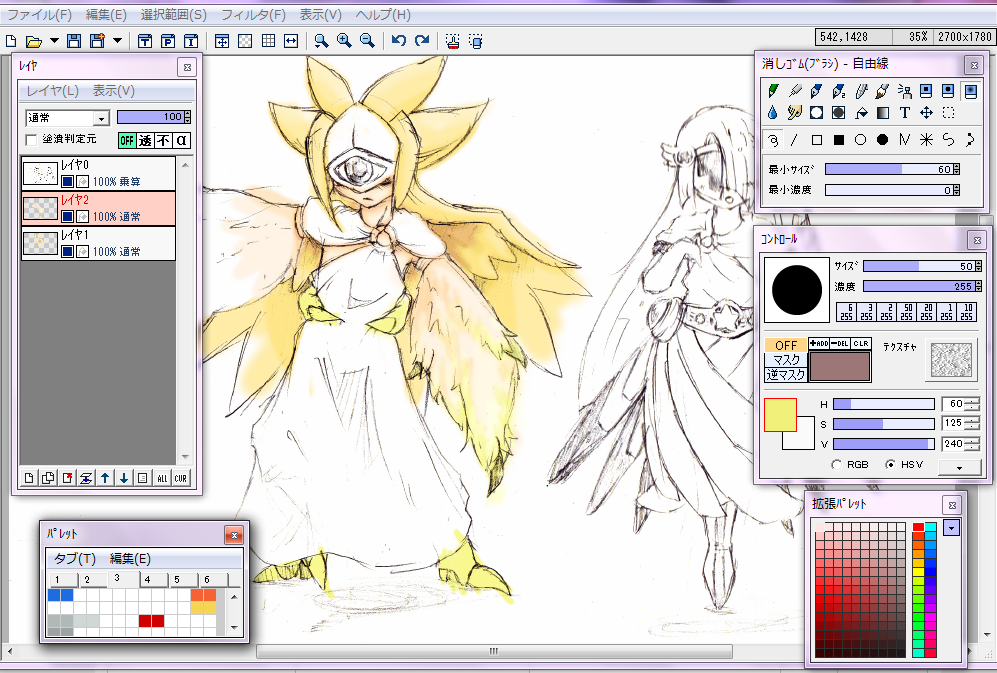Click the CLR button above the mask preview
This screenshot has width=997, height=673.
(861, 344)
